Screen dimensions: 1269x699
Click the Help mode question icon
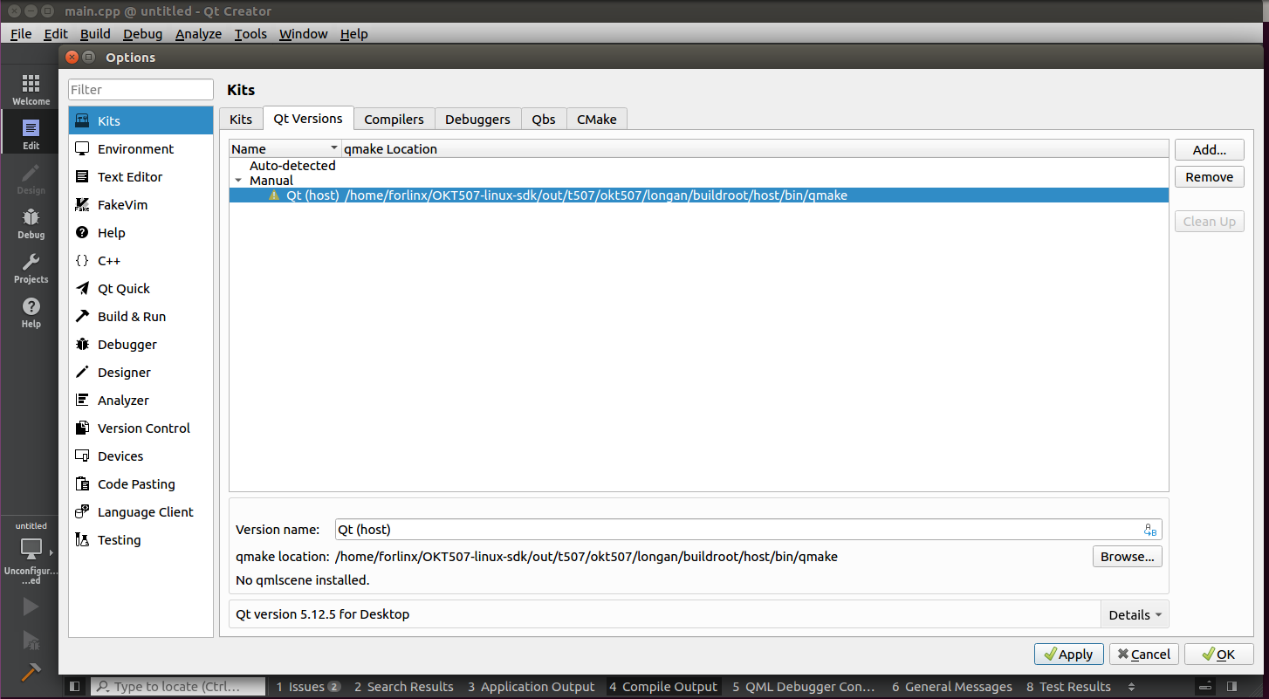[30, 312]
